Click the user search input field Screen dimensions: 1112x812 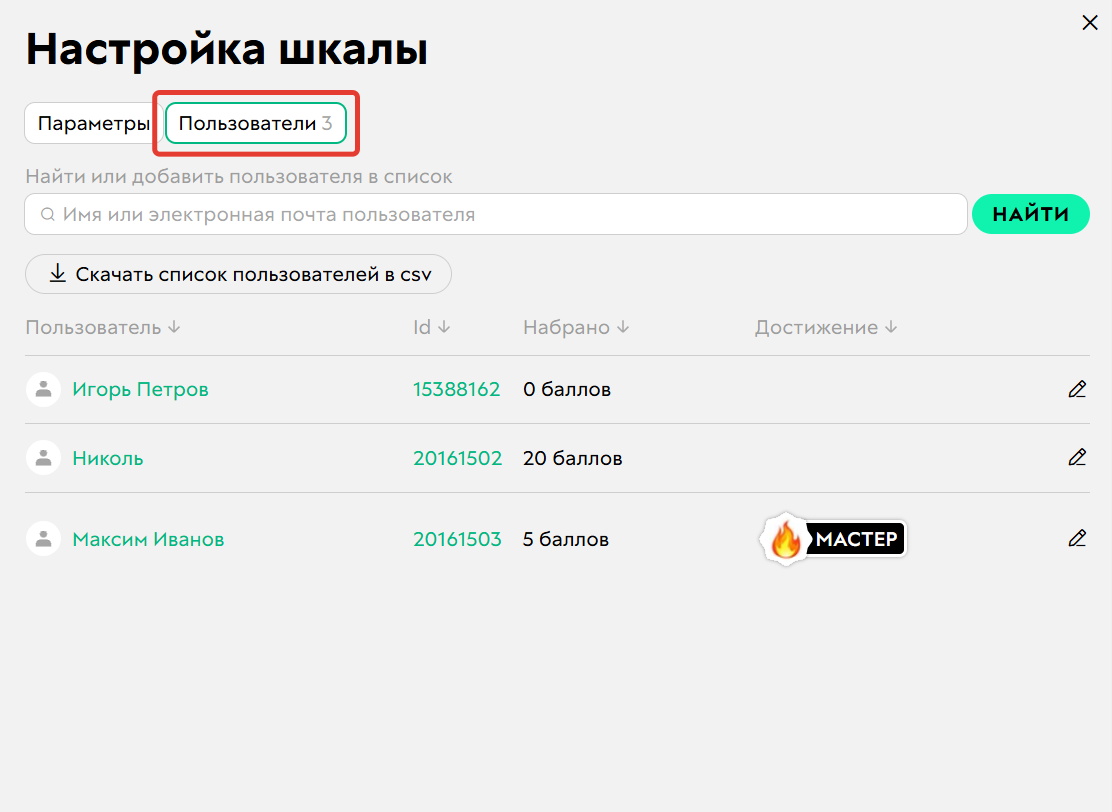click(x=400, y=213)
